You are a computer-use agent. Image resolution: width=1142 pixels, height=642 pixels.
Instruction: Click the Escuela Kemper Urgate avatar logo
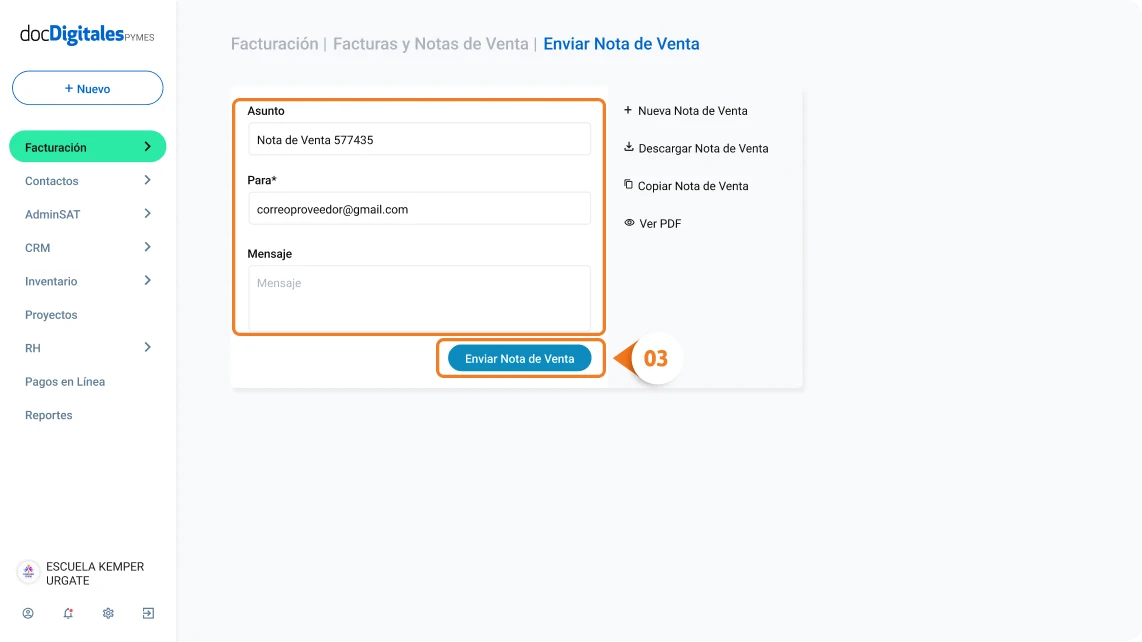[x=28, y=572]
